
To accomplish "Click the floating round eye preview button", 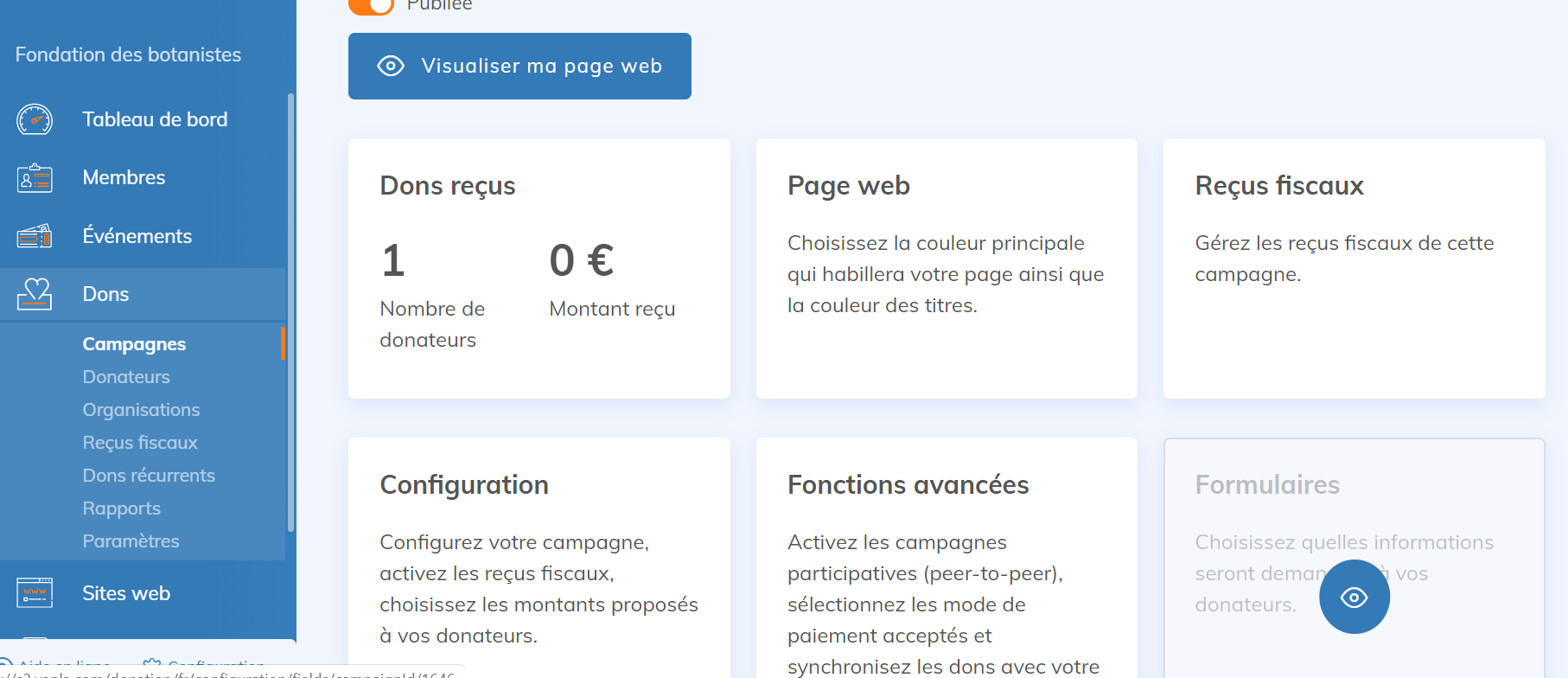I will pyautogui.click(x=1354, y=597).
